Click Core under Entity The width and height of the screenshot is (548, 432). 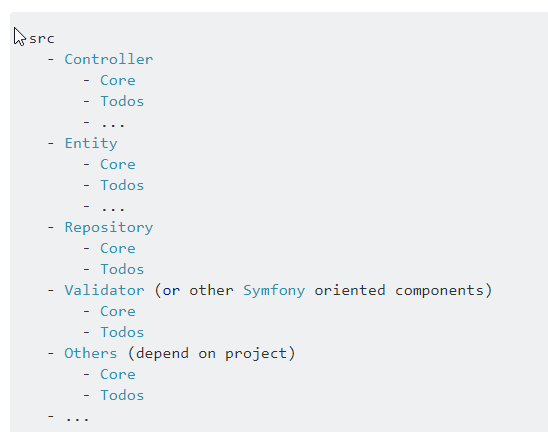point(118,164)
